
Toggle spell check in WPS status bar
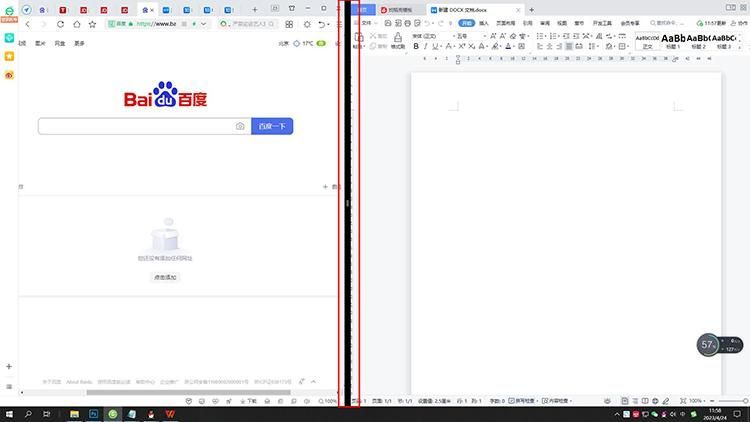click(x=523, y=401)
